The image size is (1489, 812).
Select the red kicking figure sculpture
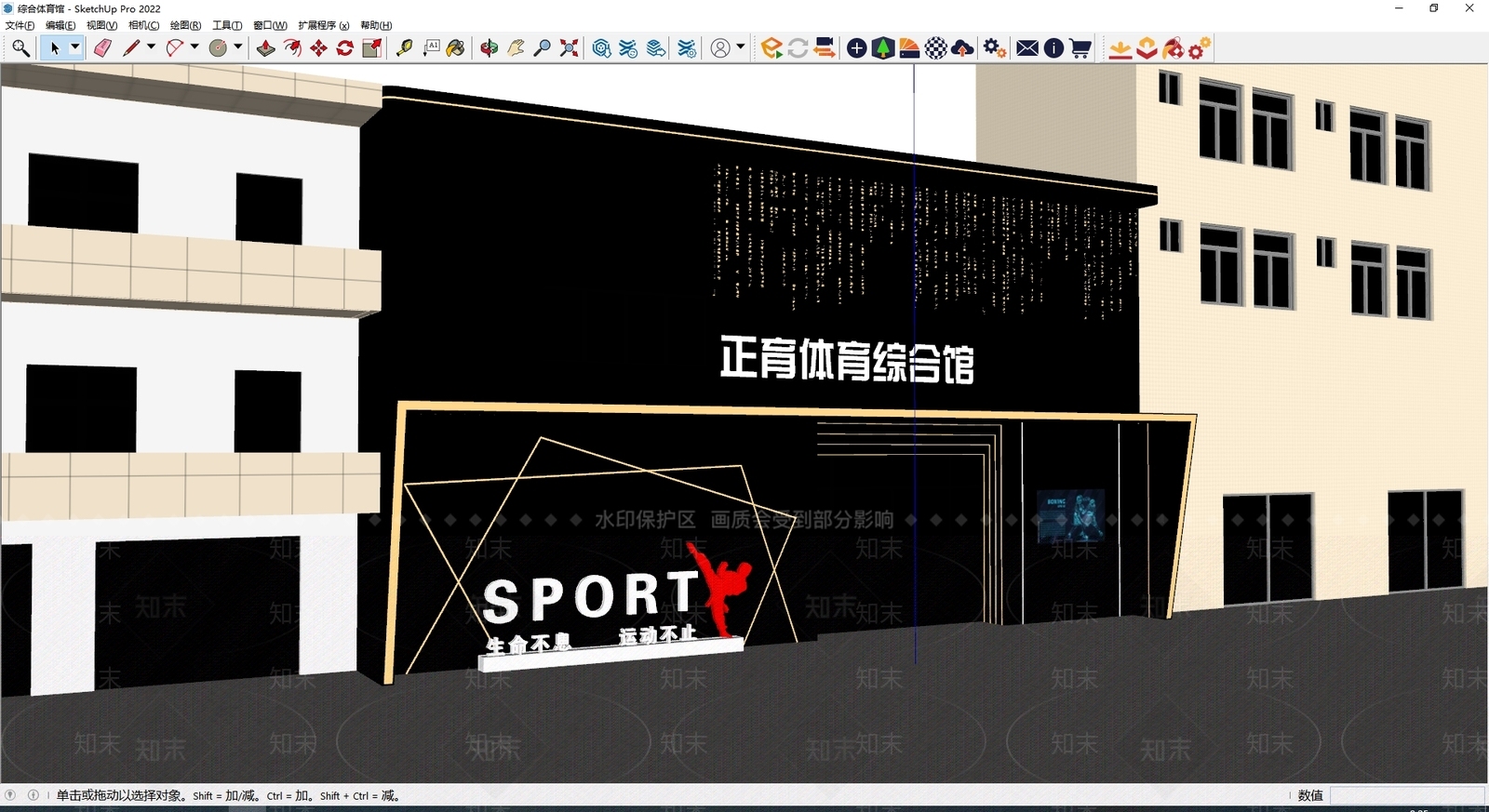pos(718,589)
